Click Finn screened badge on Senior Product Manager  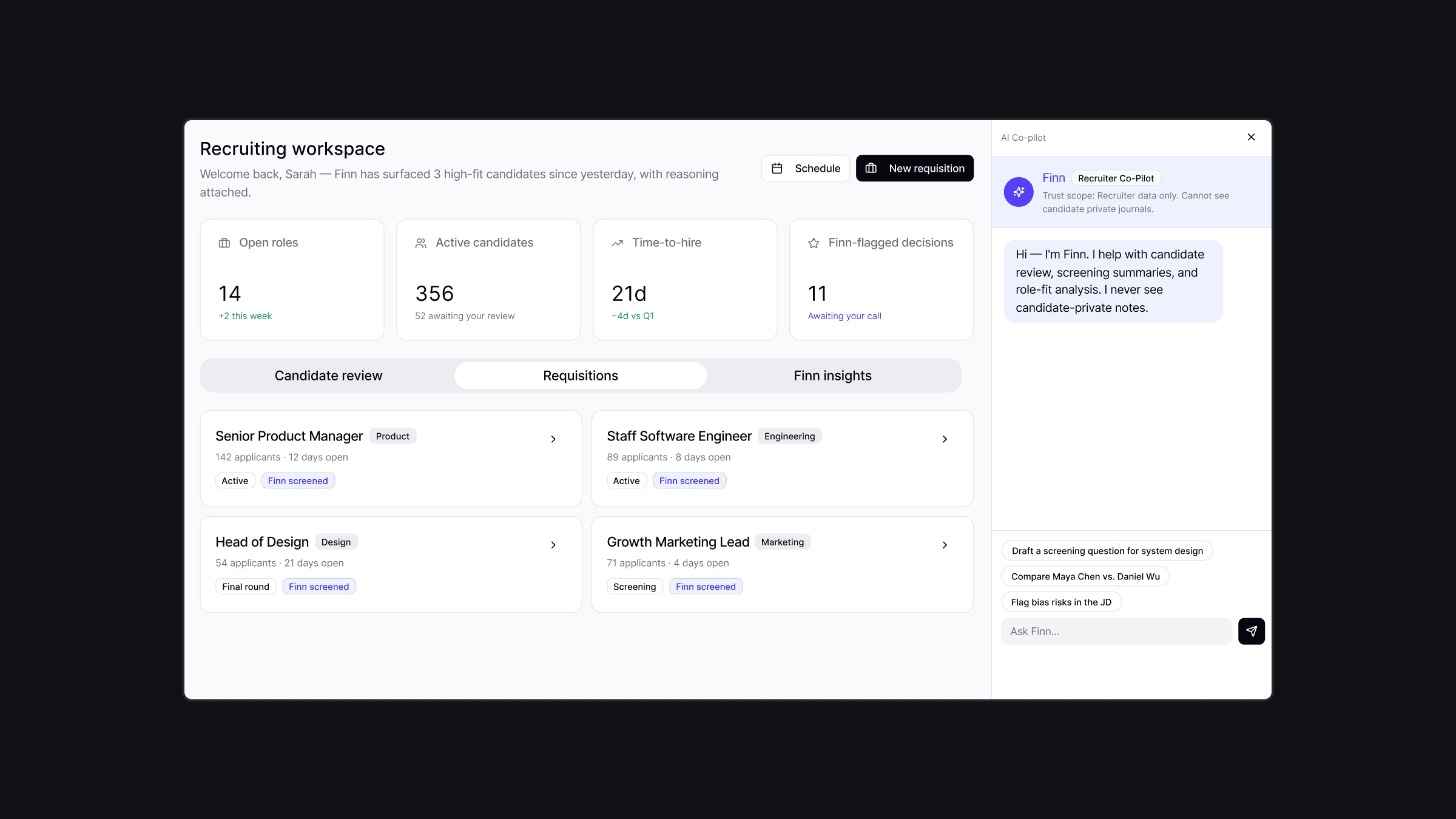[298, 480]
